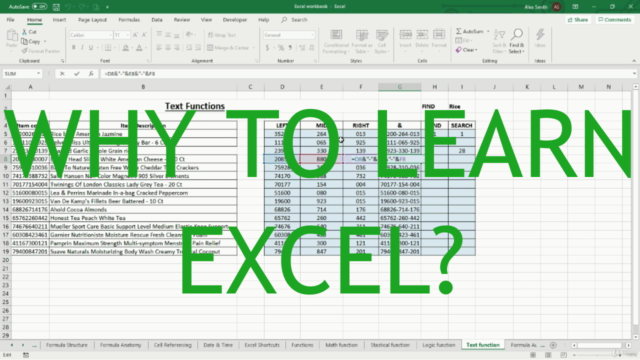640x360 pixels.
Task: Confirm the formula with check mark
Action: (77, 73)
